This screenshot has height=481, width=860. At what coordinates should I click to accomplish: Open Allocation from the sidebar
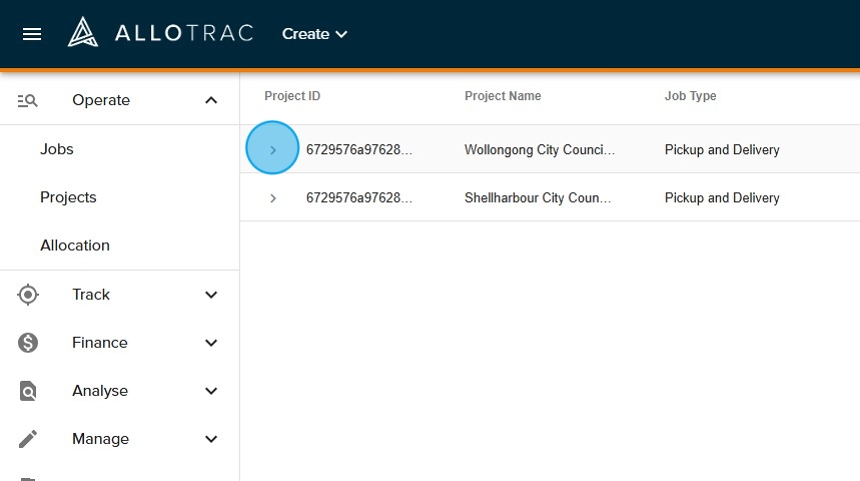click(x=75, y=245)
